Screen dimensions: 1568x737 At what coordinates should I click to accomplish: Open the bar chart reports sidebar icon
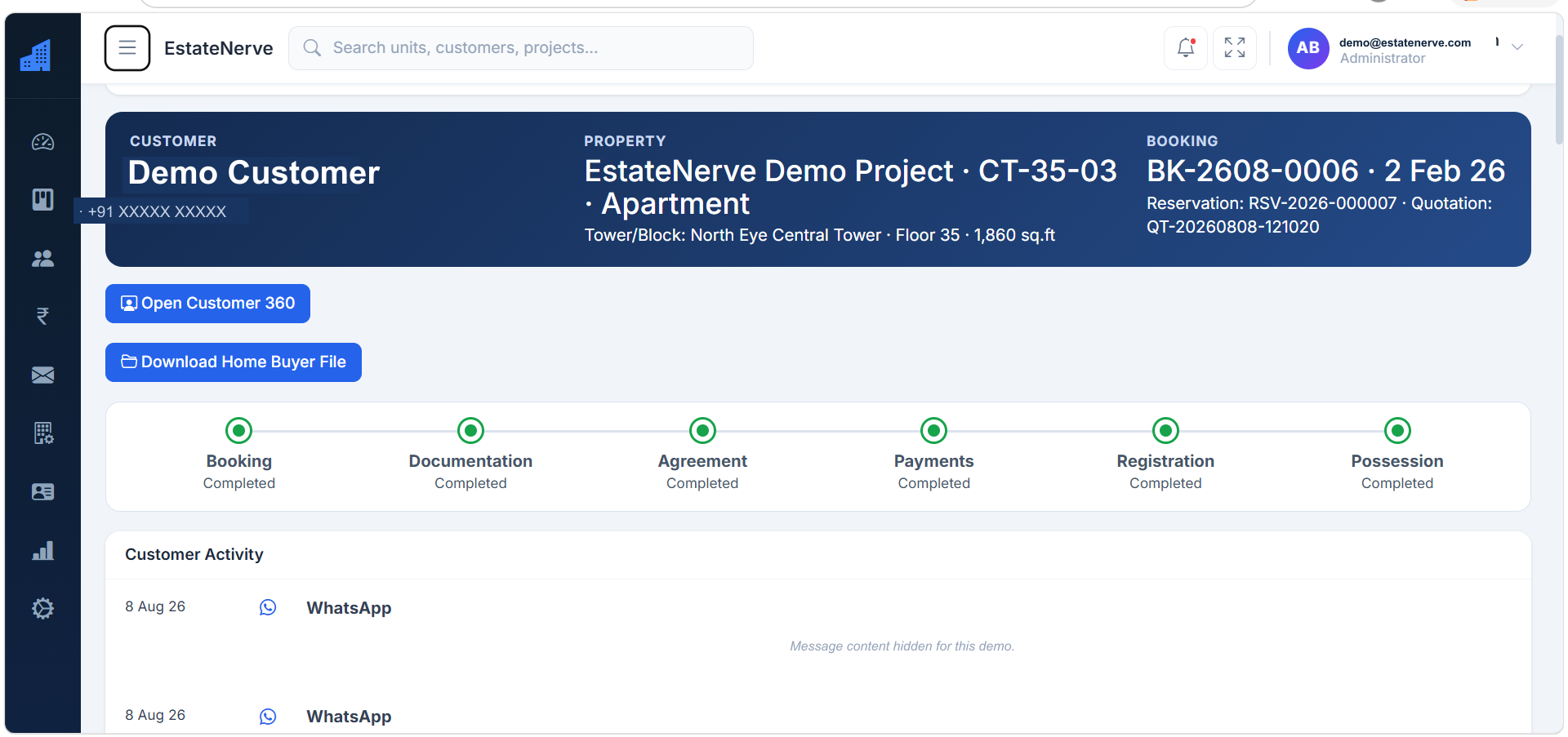42,550
